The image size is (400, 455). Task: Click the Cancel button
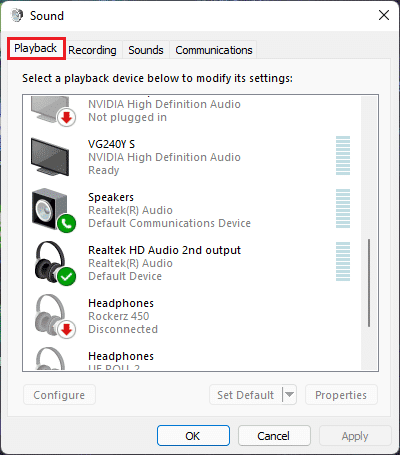click(274, 435)
